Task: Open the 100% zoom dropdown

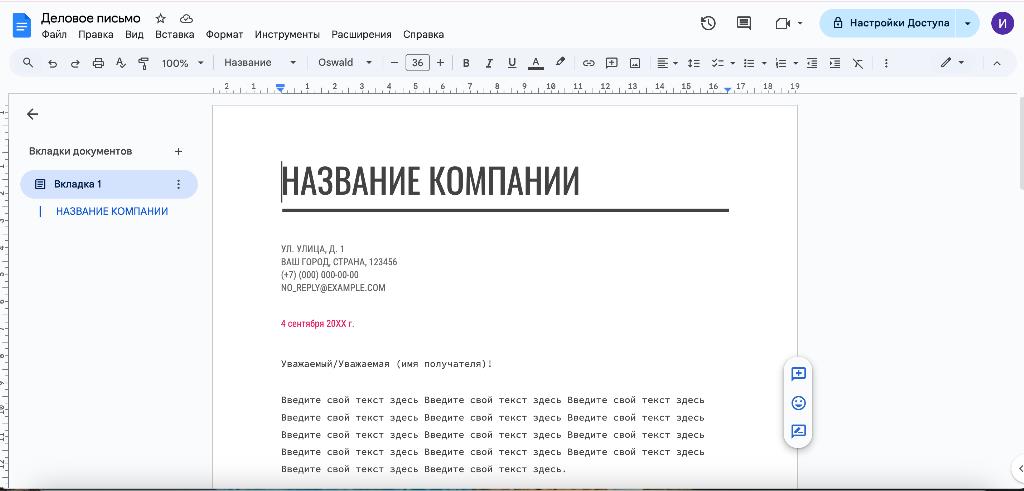Action: [183, 63]
